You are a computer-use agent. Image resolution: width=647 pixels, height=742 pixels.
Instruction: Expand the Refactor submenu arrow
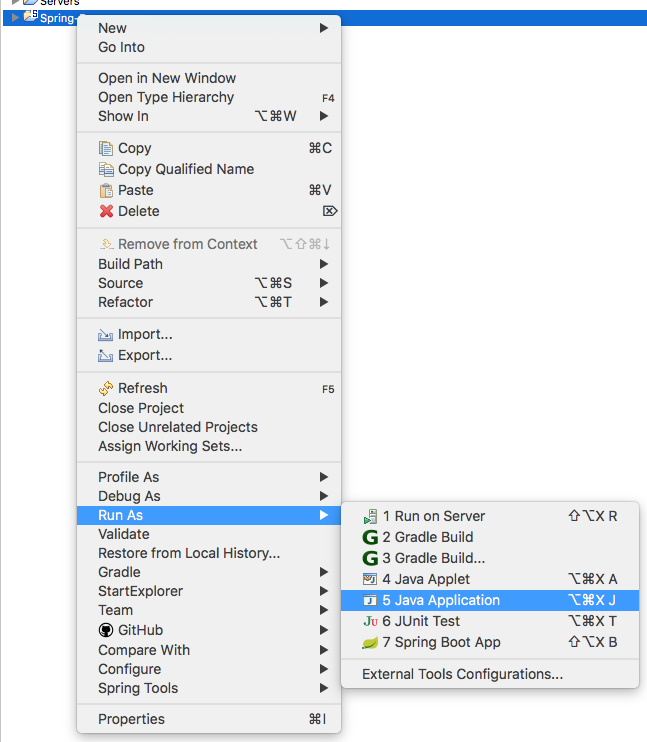pyautogui.click(x=324, y=302)
